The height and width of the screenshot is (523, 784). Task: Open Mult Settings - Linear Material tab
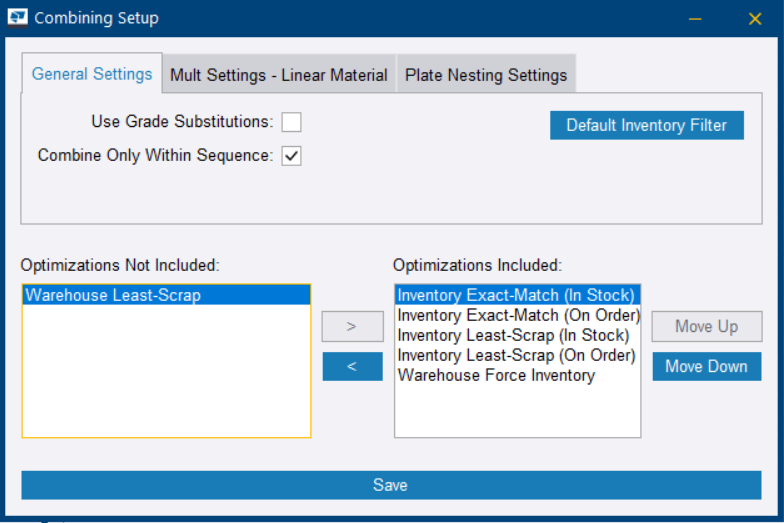279,75
